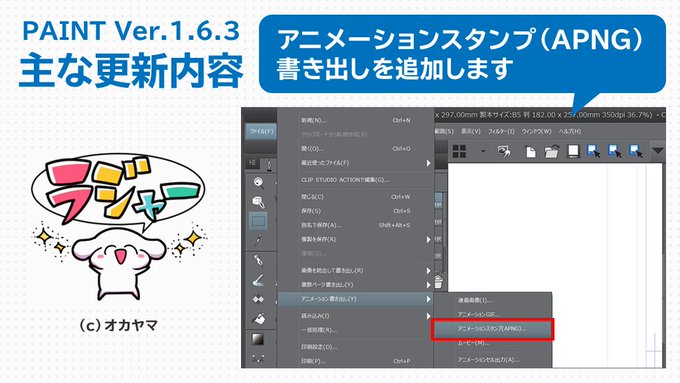Select the curve Figure tool
The image size is (680, 383).
pos(258,358)
